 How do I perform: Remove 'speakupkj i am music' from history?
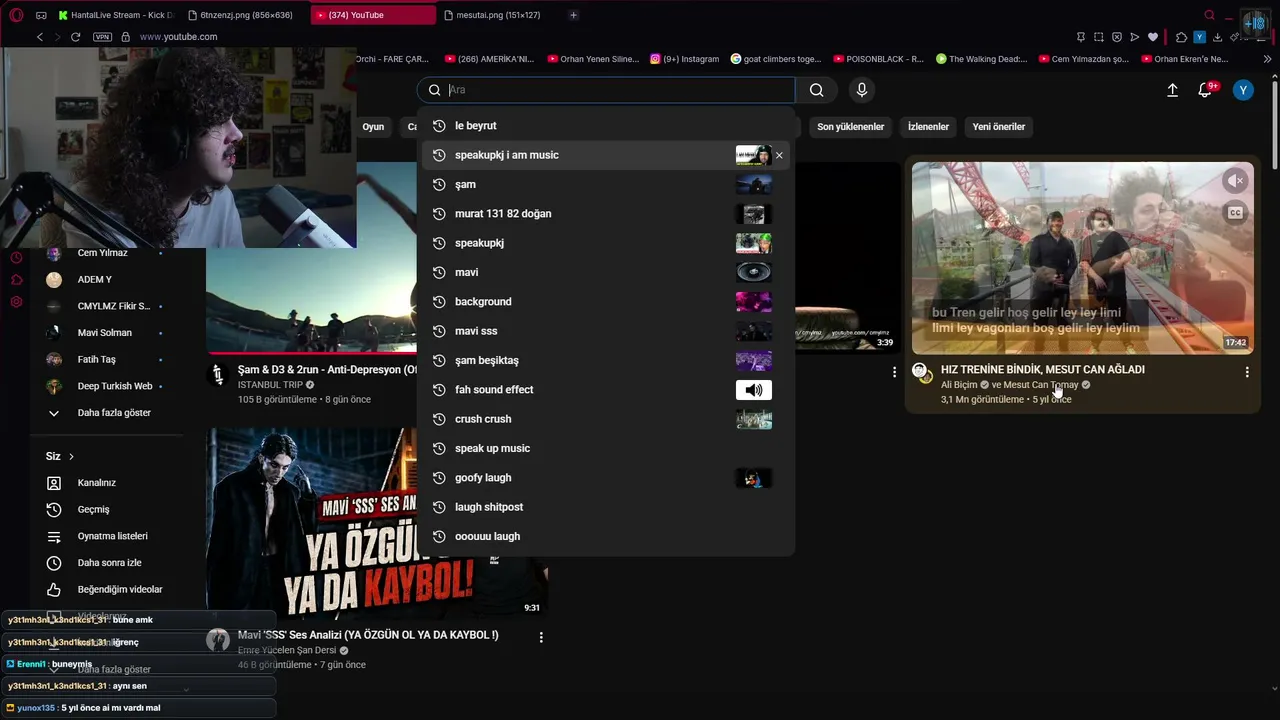[779, 155]
